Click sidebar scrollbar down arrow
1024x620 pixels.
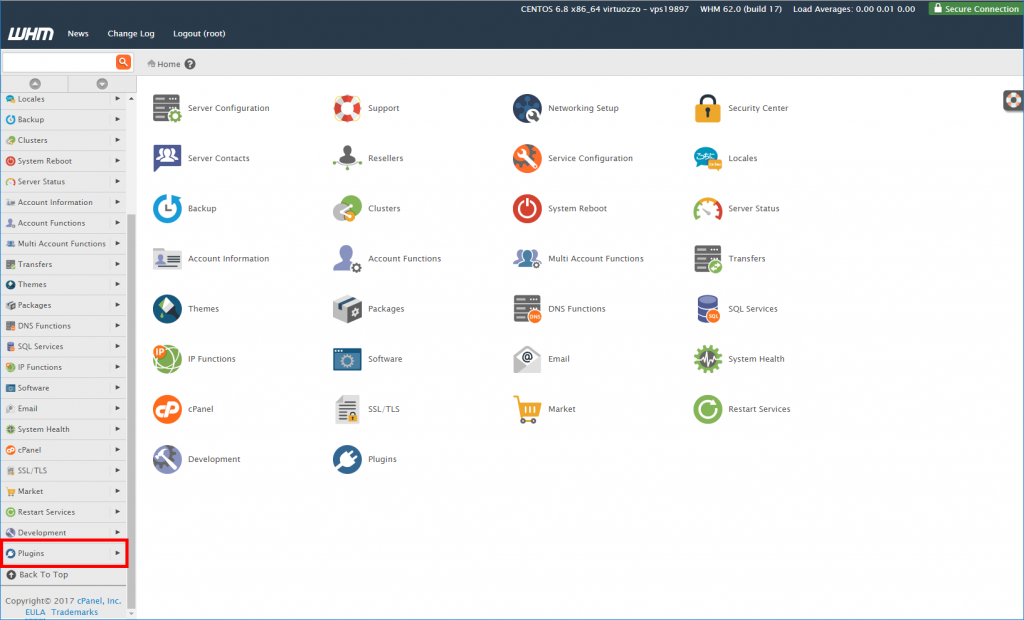tap(131, 613)
